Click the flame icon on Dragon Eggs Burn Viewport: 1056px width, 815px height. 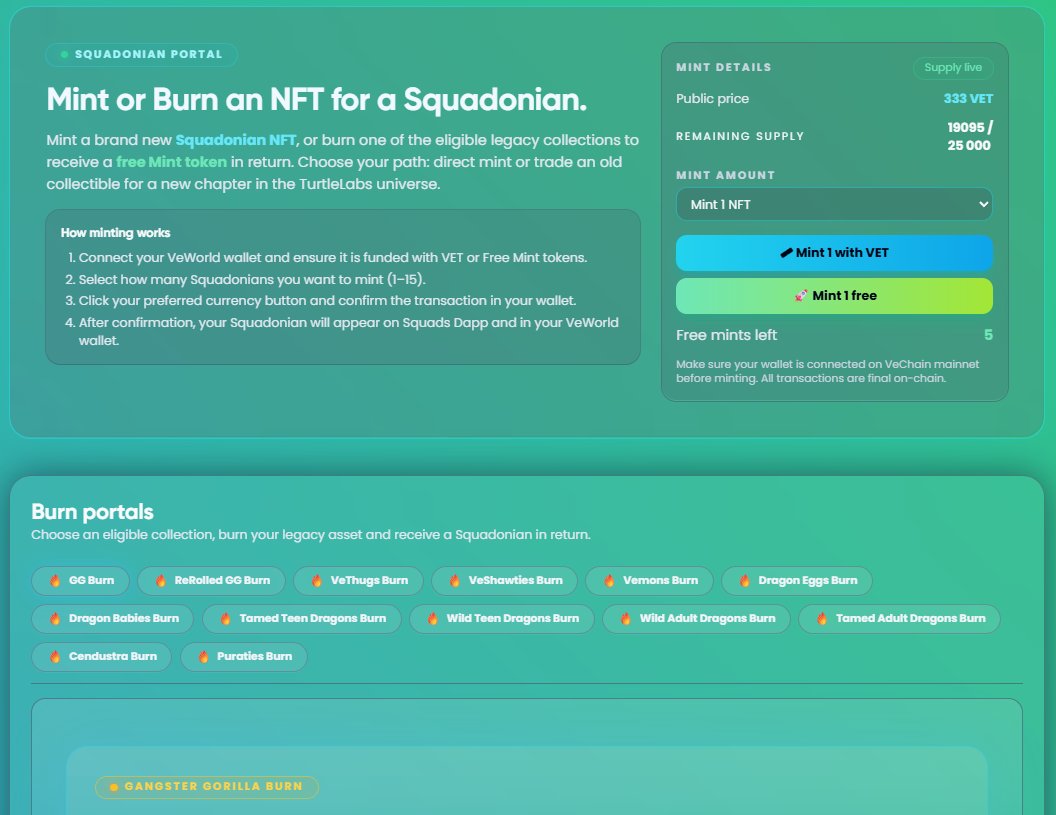coord(744,580)
